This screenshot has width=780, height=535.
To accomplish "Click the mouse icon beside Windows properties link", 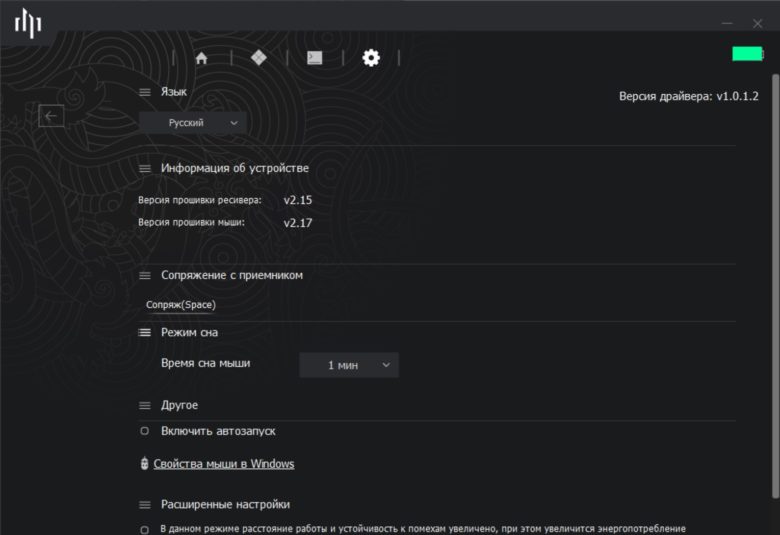I will (x=144, y=463).
